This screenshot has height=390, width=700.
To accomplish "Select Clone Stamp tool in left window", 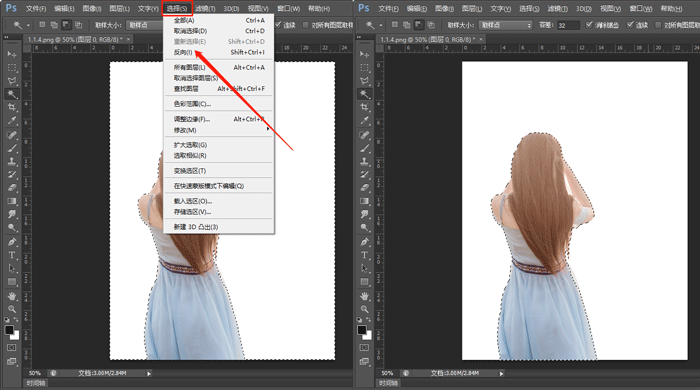I will 12,161.
